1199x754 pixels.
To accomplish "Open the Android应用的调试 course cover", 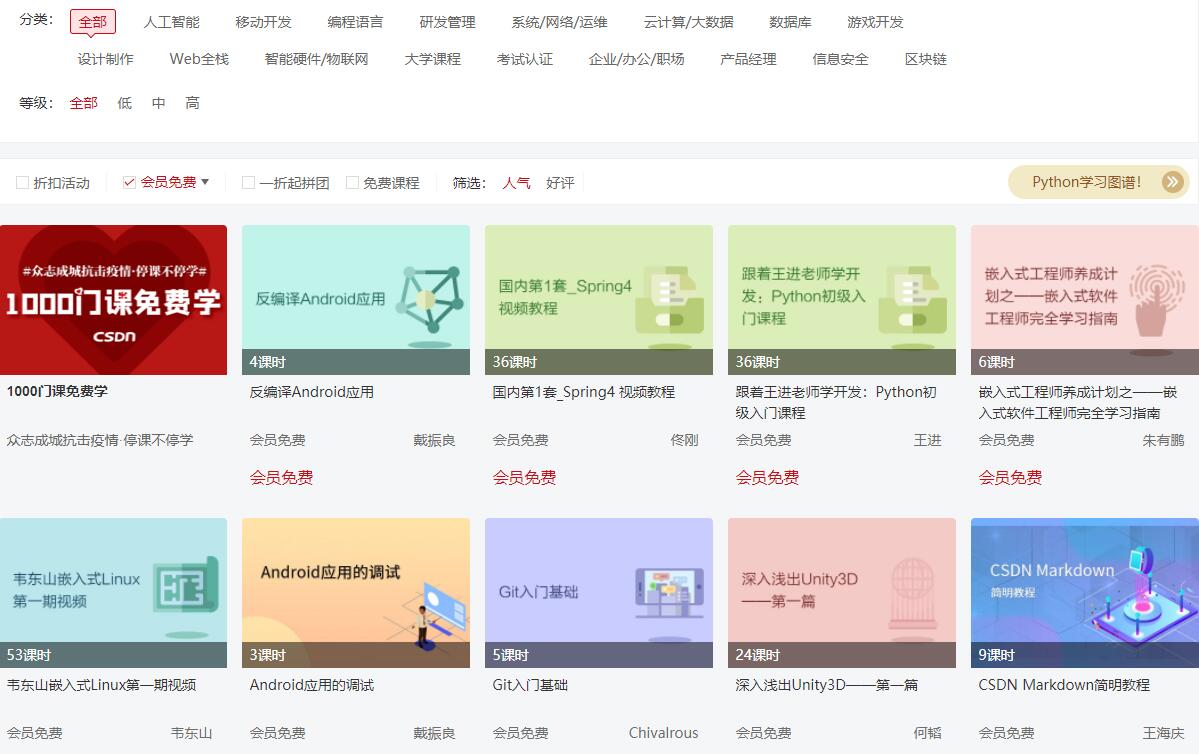I will pos(355,592).
